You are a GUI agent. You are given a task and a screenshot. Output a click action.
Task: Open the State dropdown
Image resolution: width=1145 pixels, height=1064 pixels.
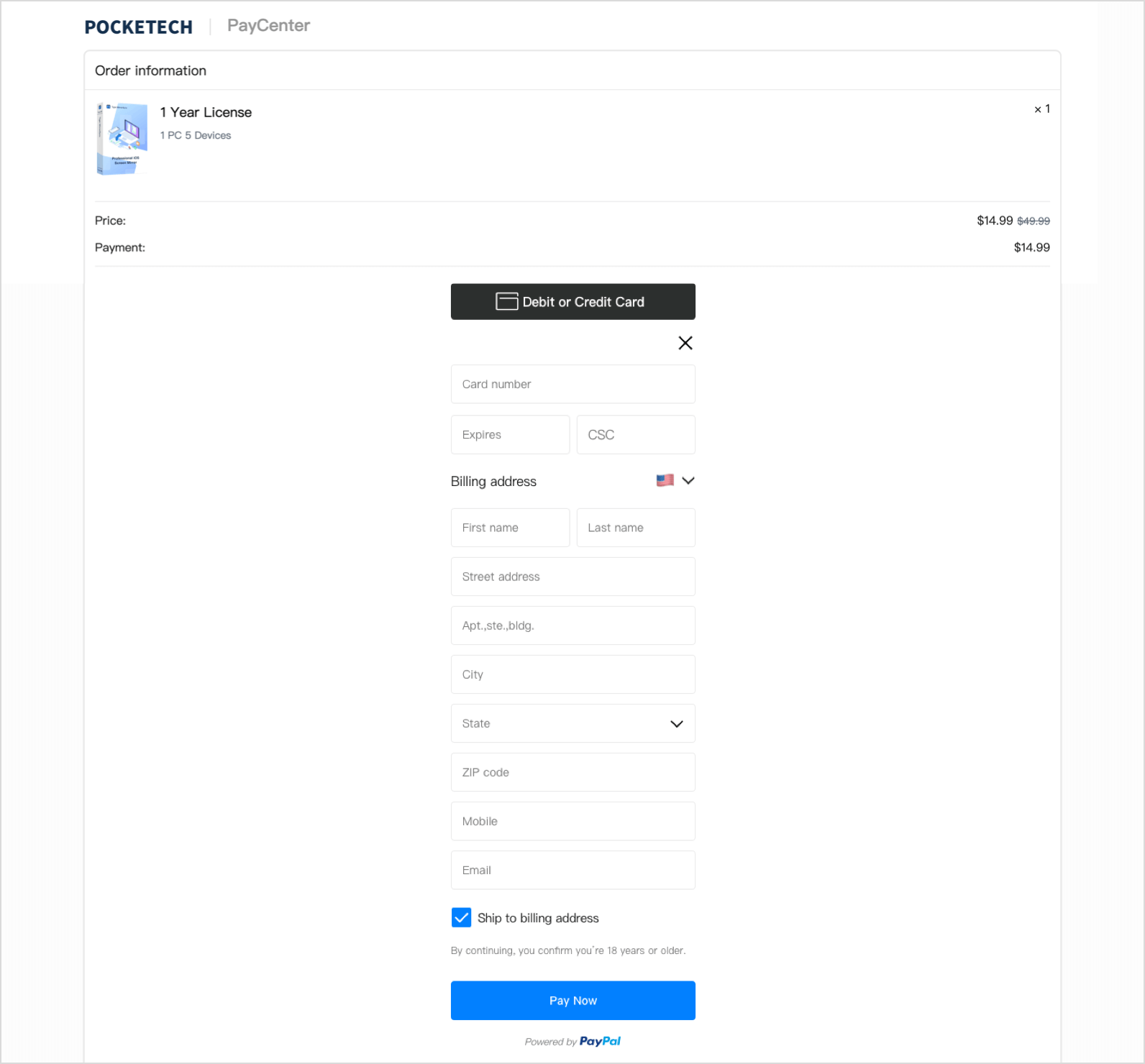[572, 723]
